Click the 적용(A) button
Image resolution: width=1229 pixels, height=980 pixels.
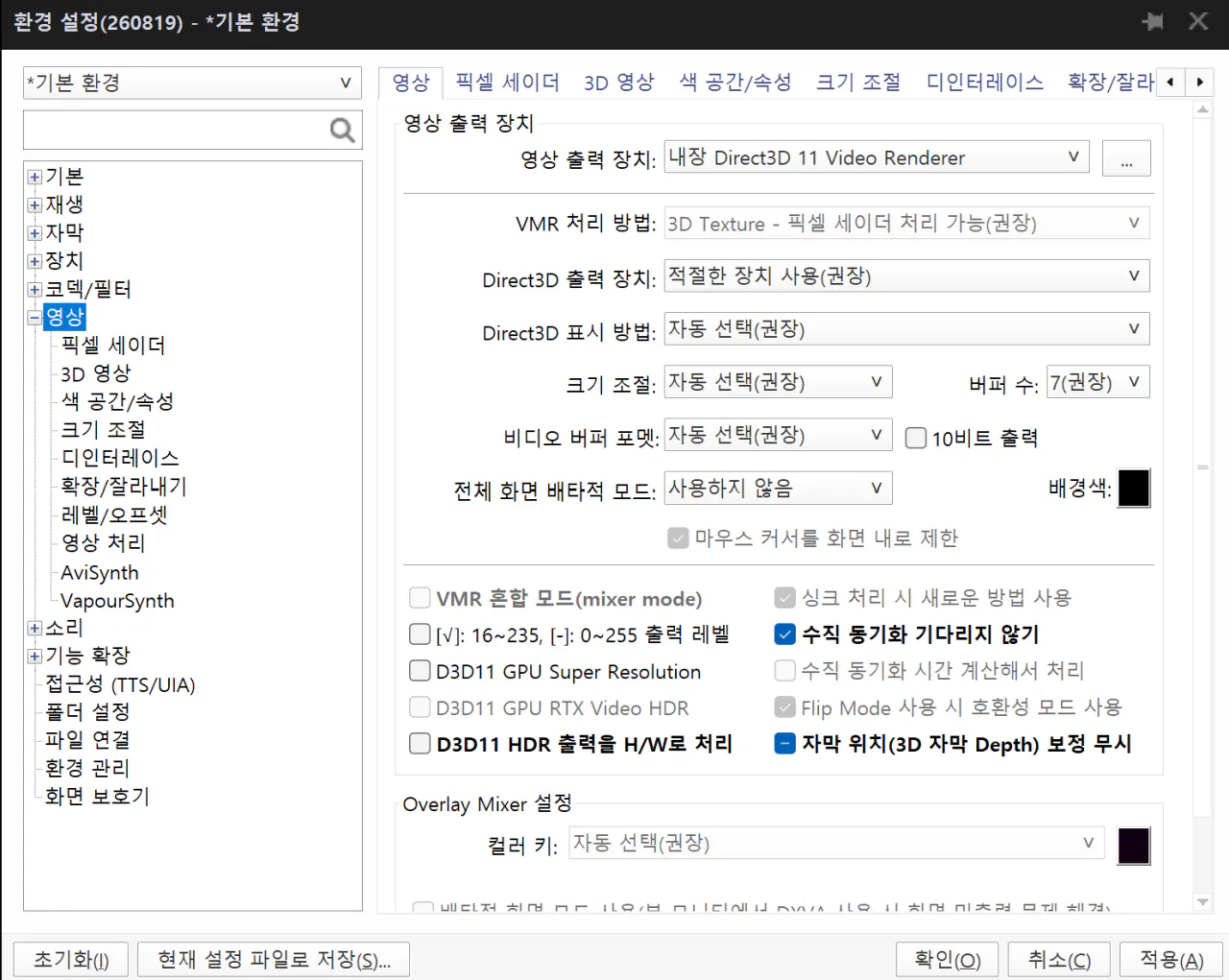(x=1171, y=960)
